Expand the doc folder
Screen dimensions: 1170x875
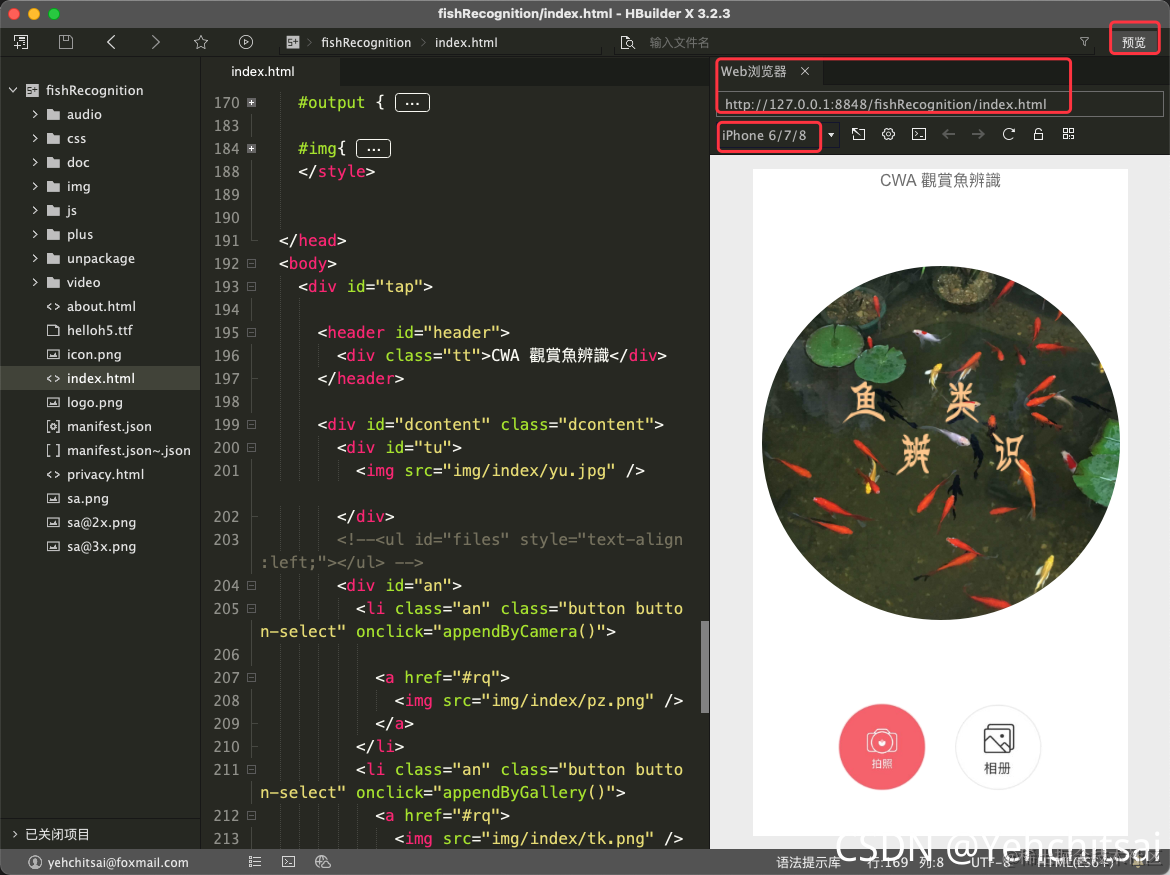pos(35,162)
